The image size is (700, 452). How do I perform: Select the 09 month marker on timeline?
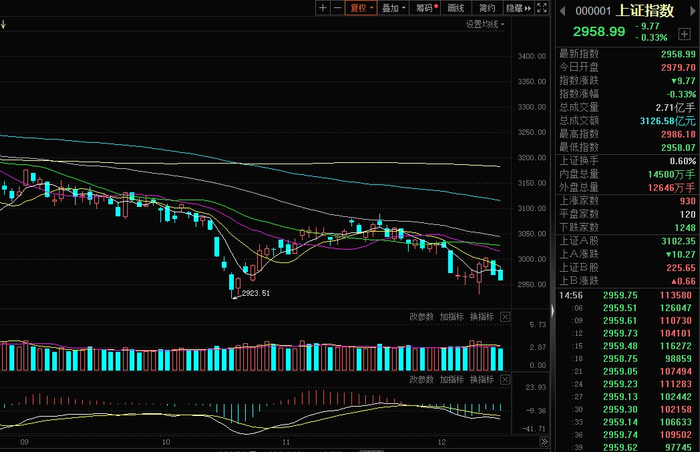click(25, 442)
